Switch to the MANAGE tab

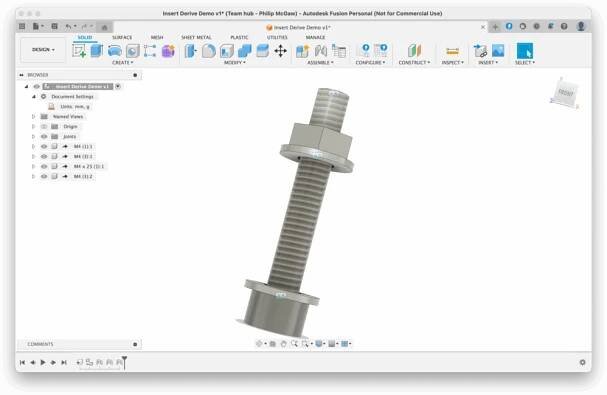point(315,38)
